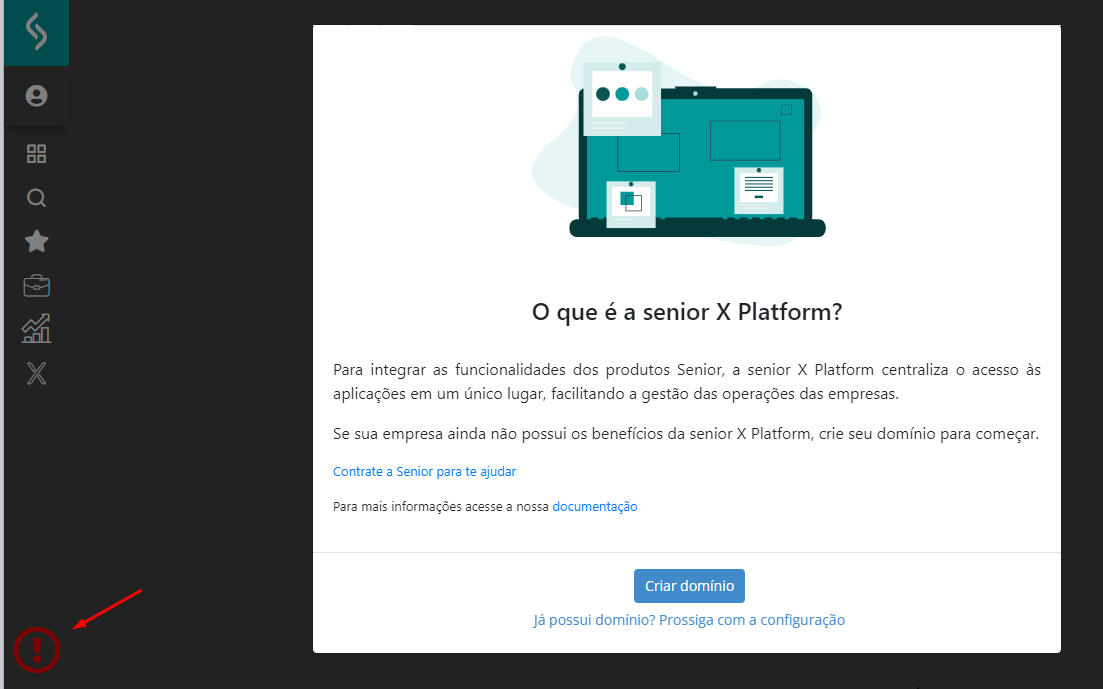The image size is (1103, 689).
Task: Open favorites via the star icon
Action: (37, 242)
